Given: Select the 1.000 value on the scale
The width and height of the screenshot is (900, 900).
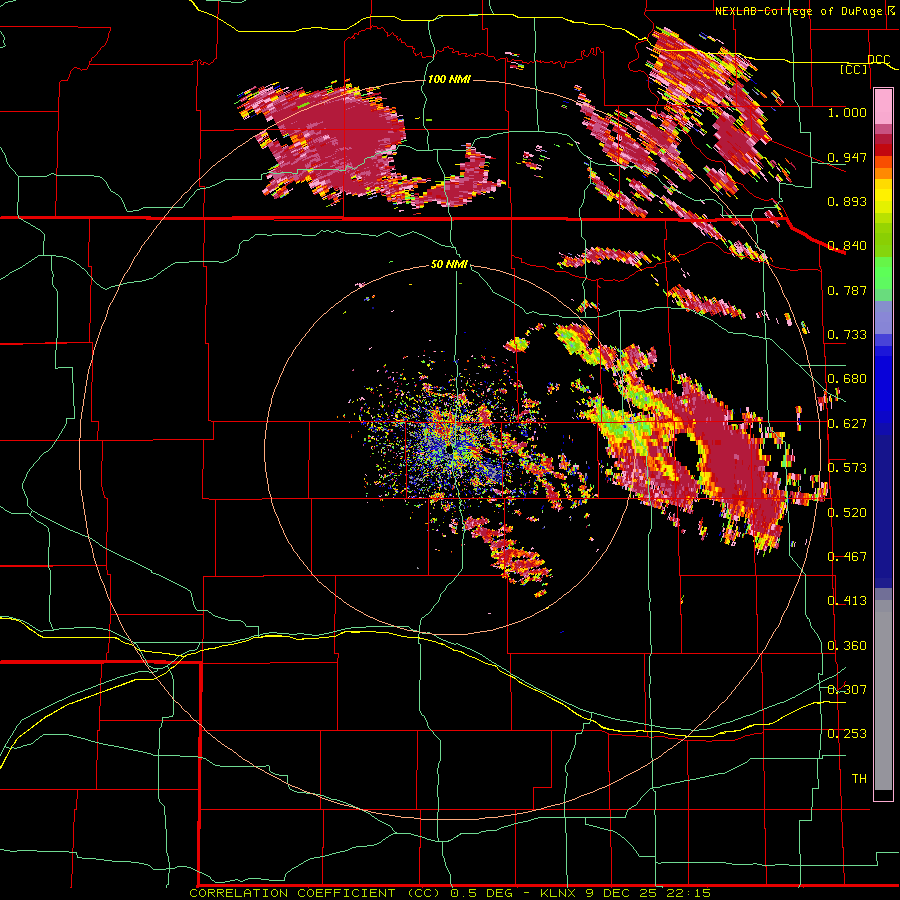Looking at the screenshot, I should [847, 112].
